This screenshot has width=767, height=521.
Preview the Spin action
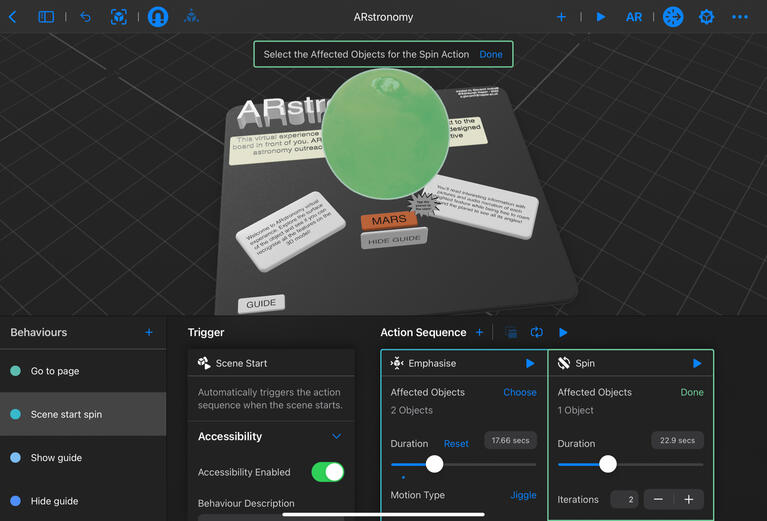697,363
